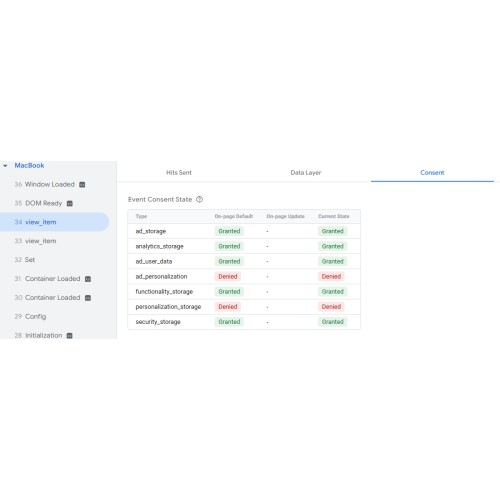The height and width of the screenshot is (500, 500).
Task: Open the Data Layer tab
Action: pyautogui.click(x=306, y=173)
